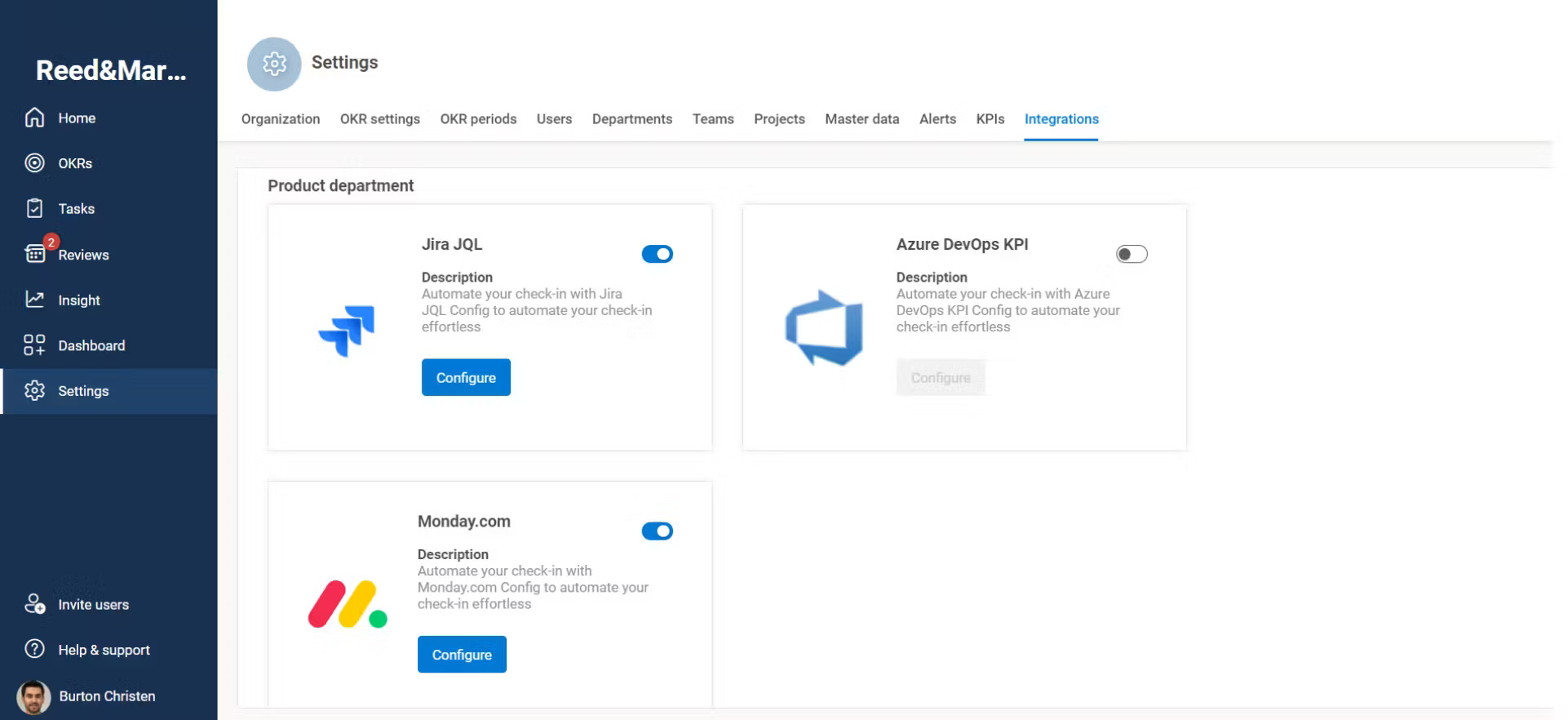Switch to the OKR periods tab
Viewport: 1568px width, 720px height.
pyautogui.click(x=478, y=119)
